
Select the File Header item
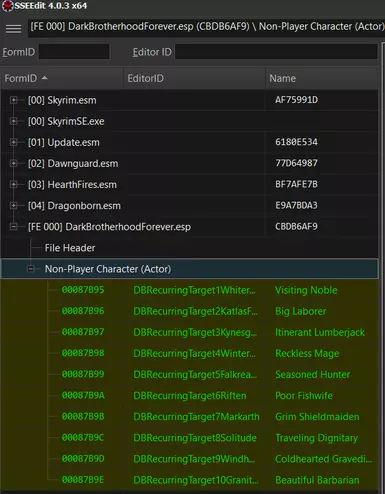pos(70,248)
